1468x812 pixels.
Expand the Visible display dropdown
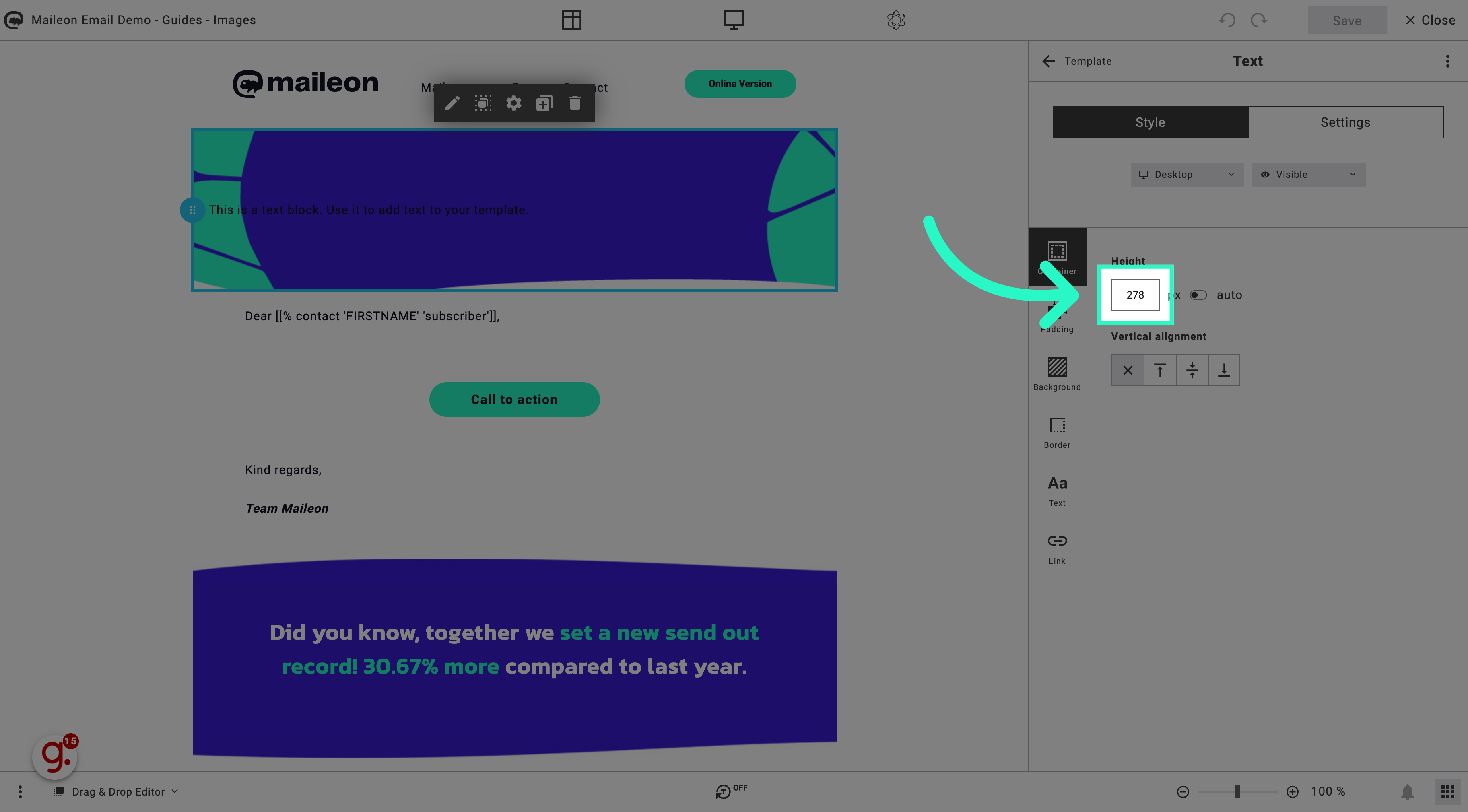[x=1308, y=174]
